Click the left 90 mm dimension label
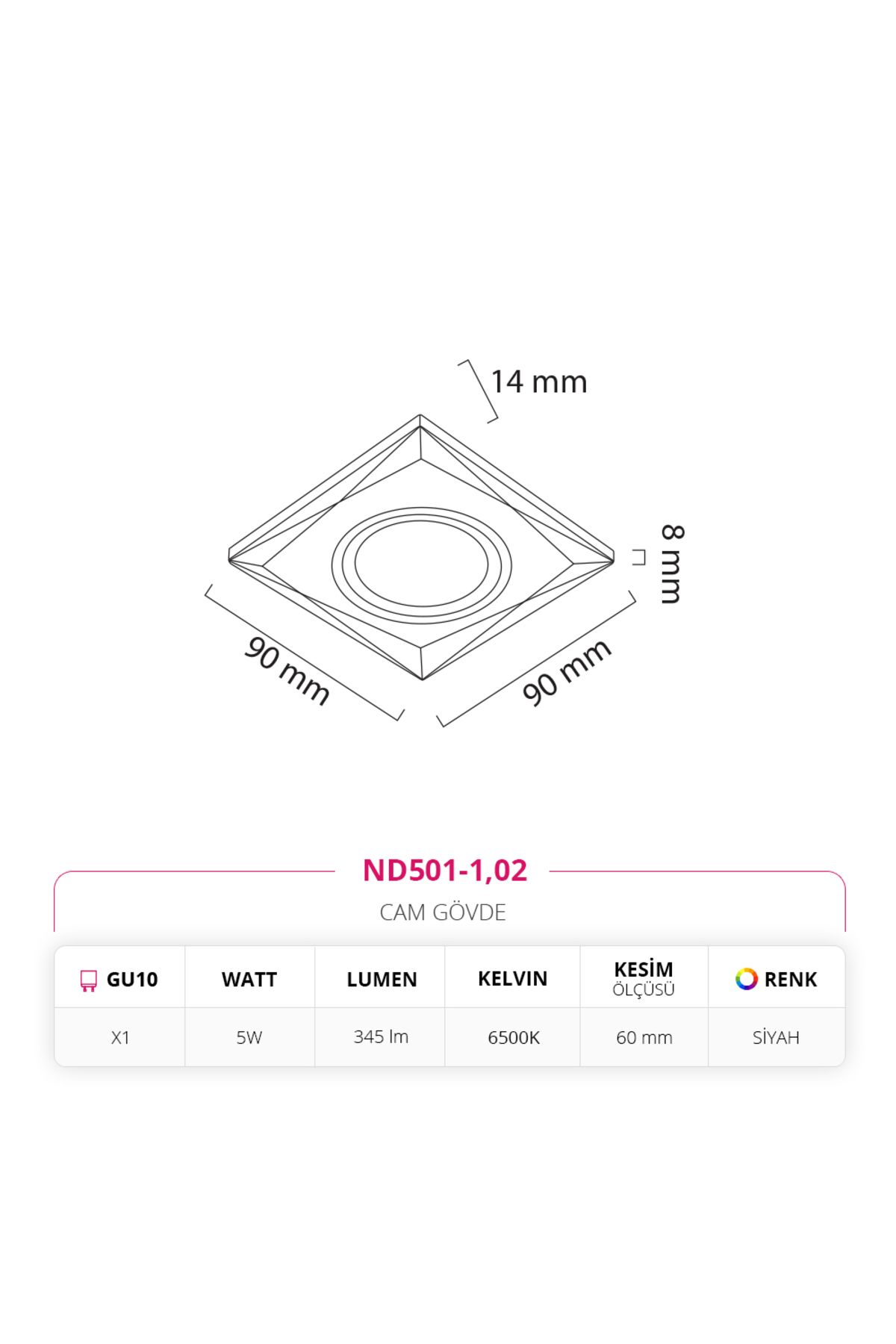 pos(287,671)
